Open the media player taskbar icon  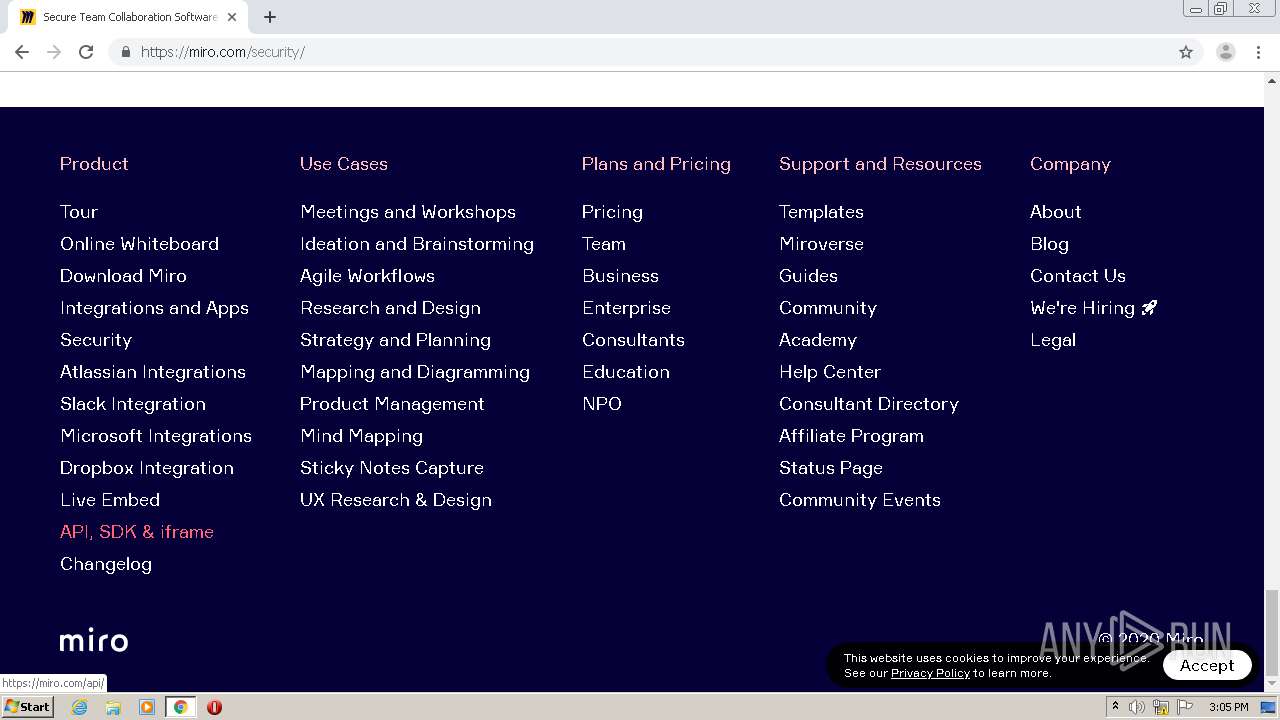(x=147, y=707)
